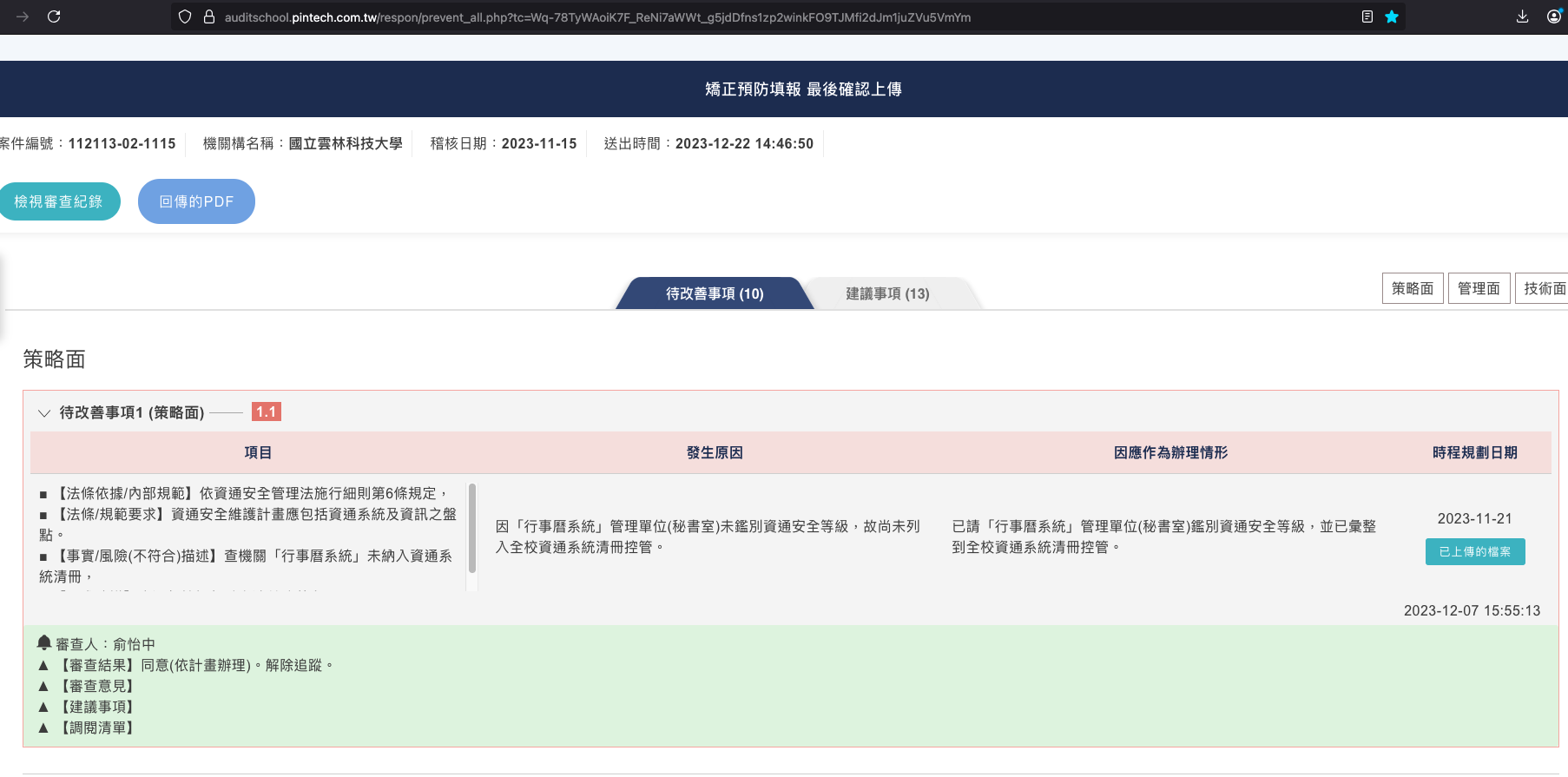Select audit date 2023-11-15
Image resolution: width=1568 pixels, height=777 pixels.
[539, 143]
